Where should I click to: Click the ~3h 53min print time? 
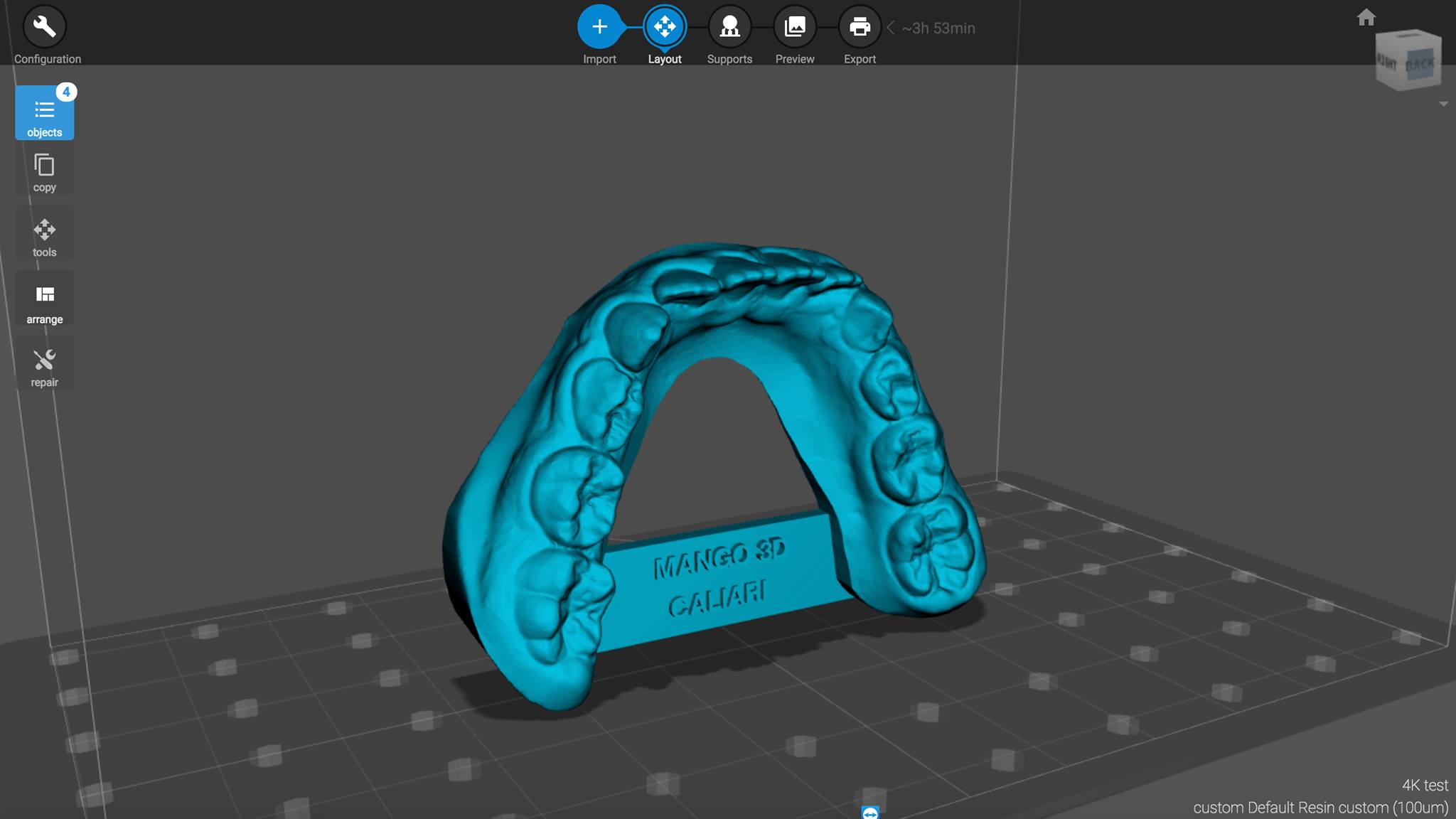tap(938, 28)
